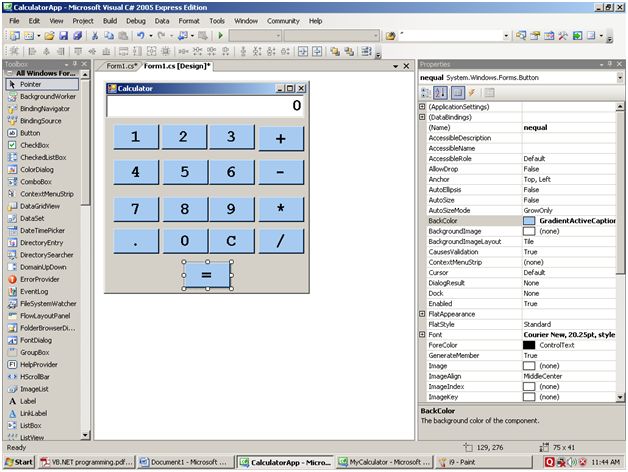Click the Properties grid scroll down arrow
This screenshot has height=472, width=628.
pos(620,397)
